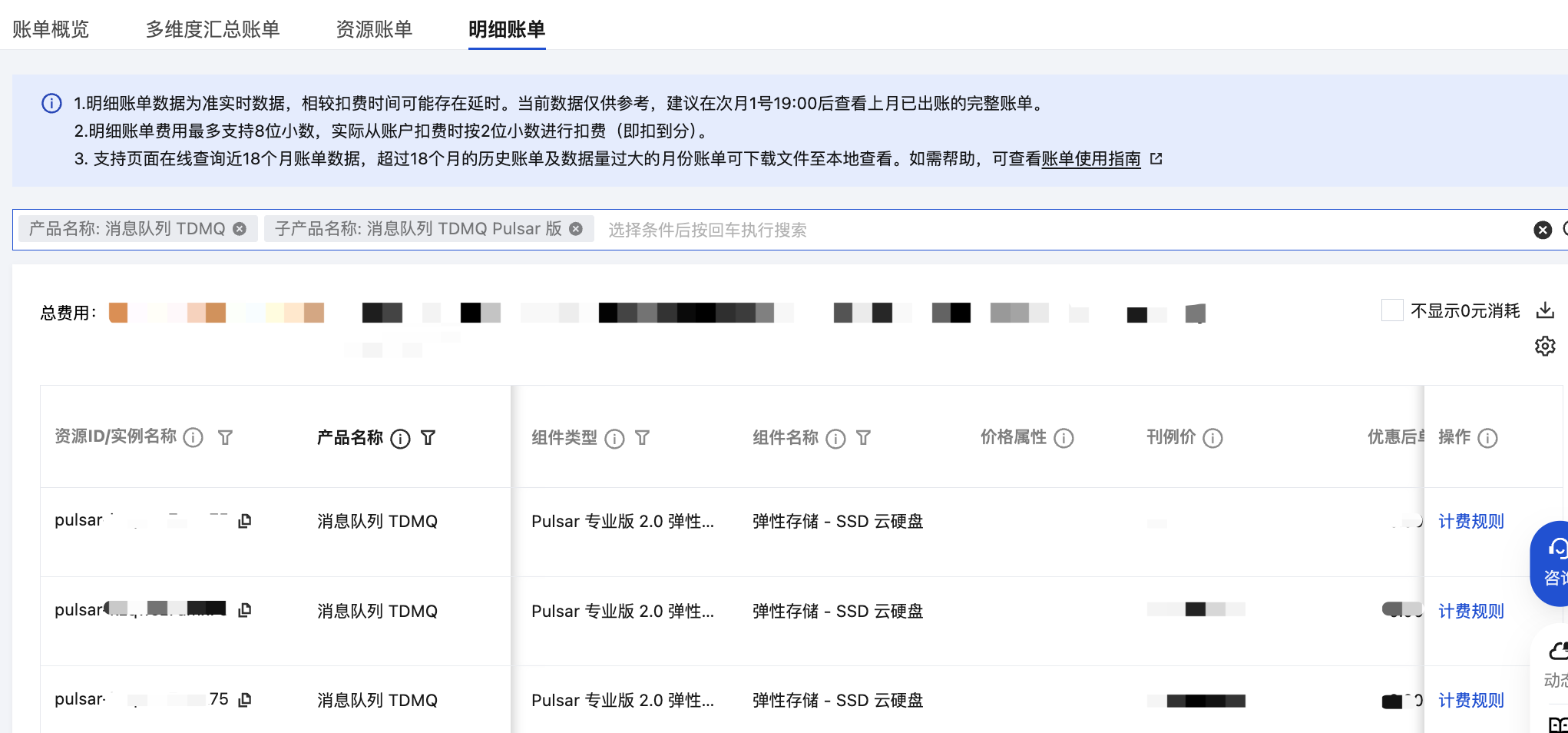Image resolution: width=1568 pixels, height=733 pixels.
Task: Show info tooltip for 操作 column
Action: click(1487, 438)
